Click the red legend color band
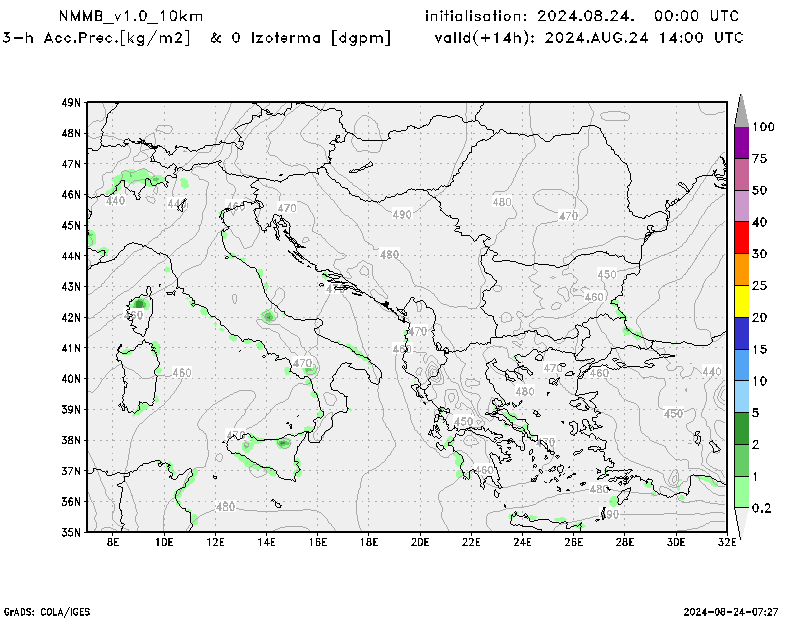The height and width of the screenshot is (618, 800). (x=741, y=238)
